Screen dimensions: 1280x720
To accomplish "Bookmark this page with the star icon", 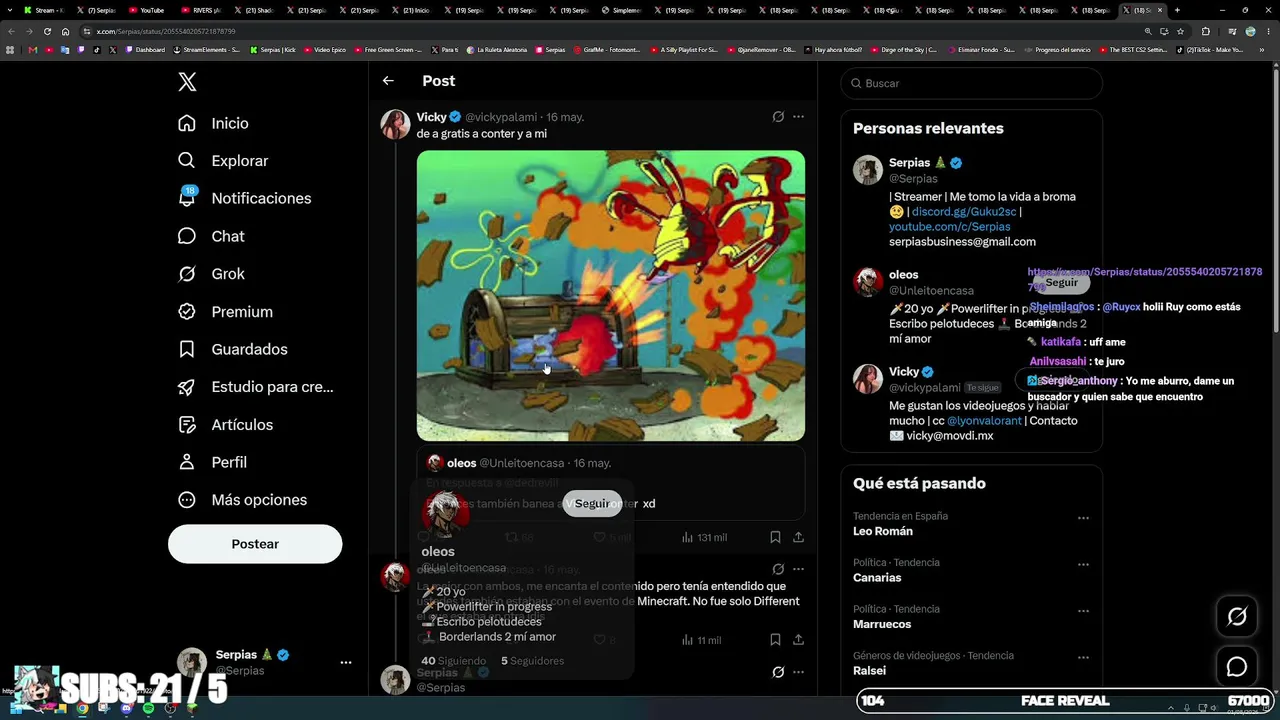I will pos(1180,31).
